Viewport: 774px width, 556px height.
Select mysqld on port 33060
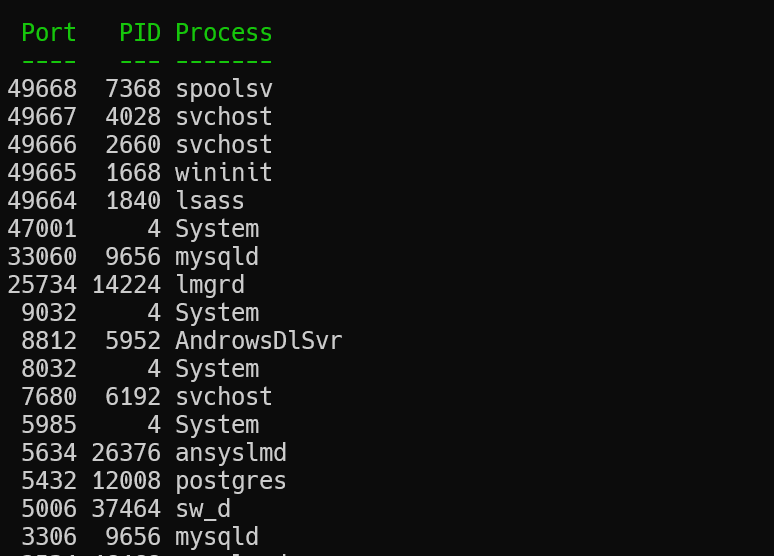217,257
